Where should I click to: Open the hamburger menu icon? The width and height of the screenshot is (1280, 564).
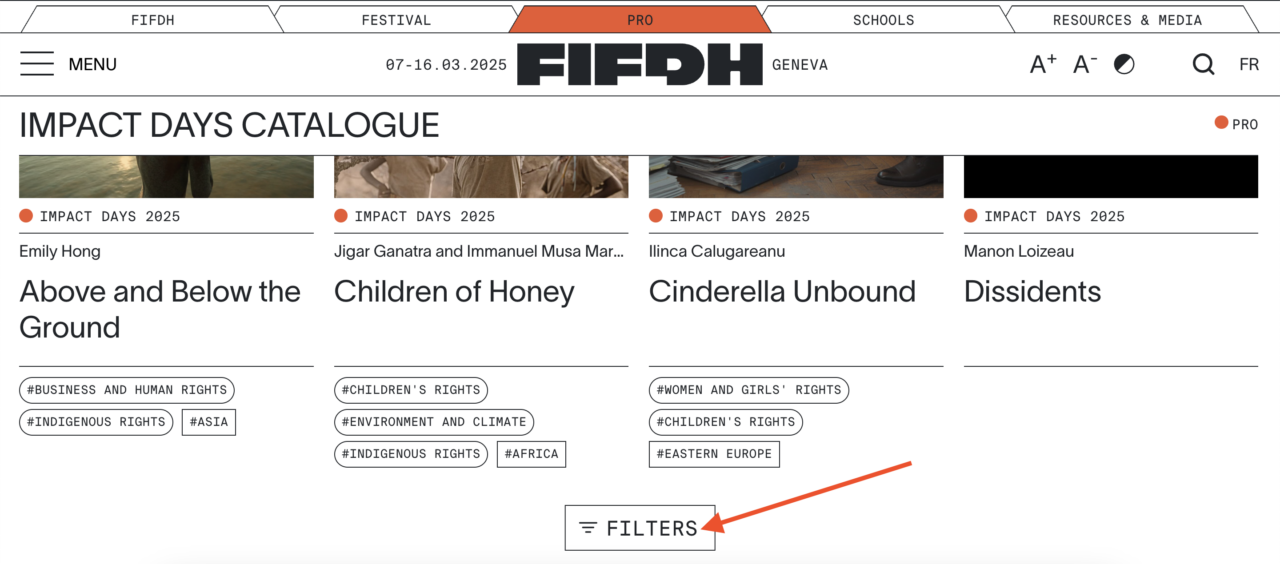37,64
